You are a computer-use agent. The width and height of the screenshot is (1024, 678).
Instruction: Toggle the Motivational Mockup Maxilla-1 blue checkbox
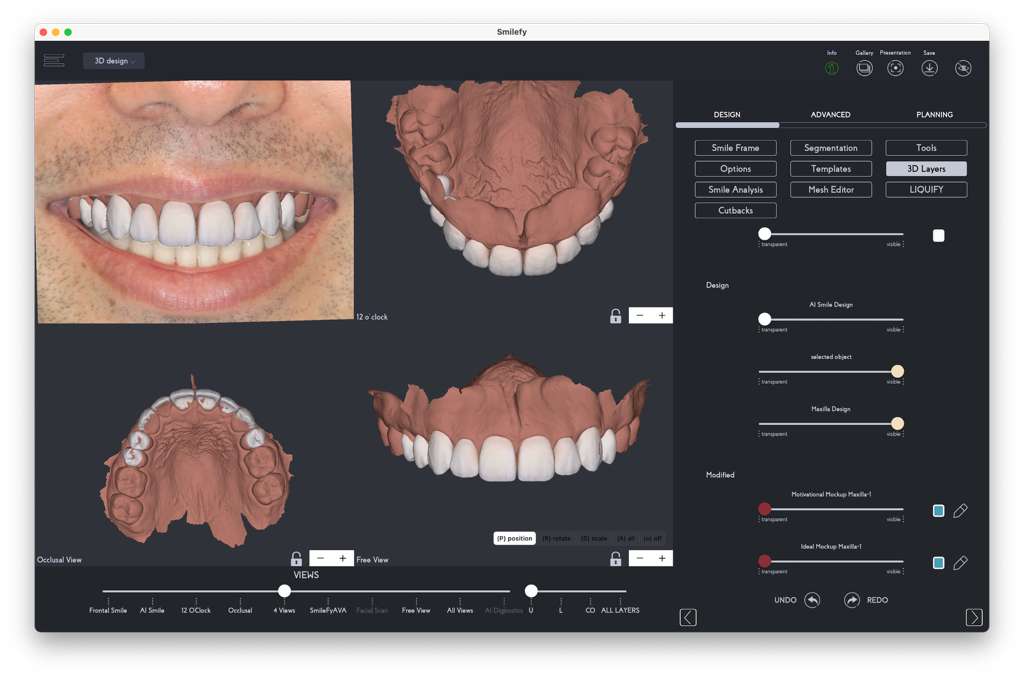(938, 511)
